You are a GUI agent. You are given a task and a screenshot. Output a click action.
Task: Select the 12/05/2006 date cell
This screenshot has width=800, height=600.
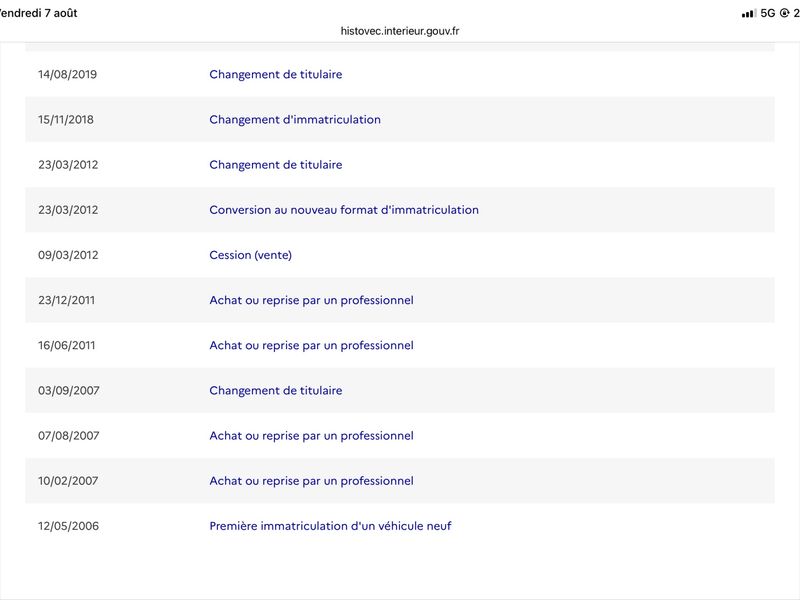pyautogui.click(x=68, y=526)
